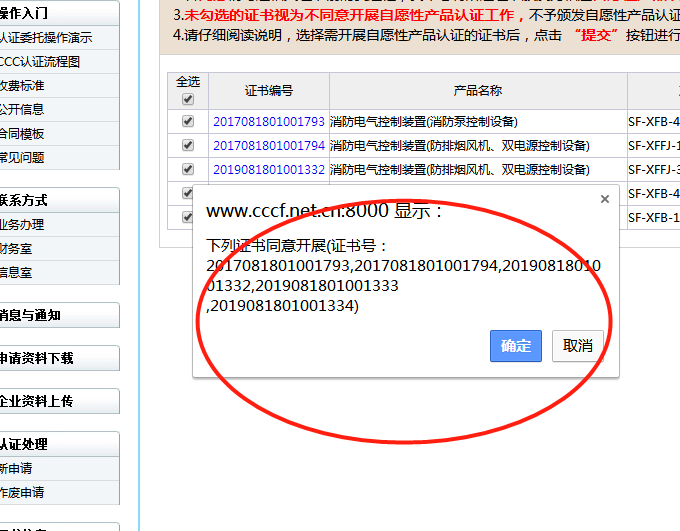Image resolution: width=680 pixels, height=531 pixels.
Task: Click the 证书编号 column header
Action: coord(268,91)
